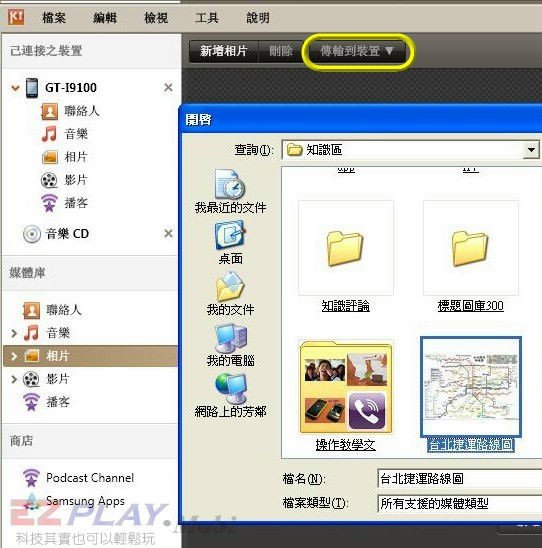Click the 檔名 filename input field

460,478
